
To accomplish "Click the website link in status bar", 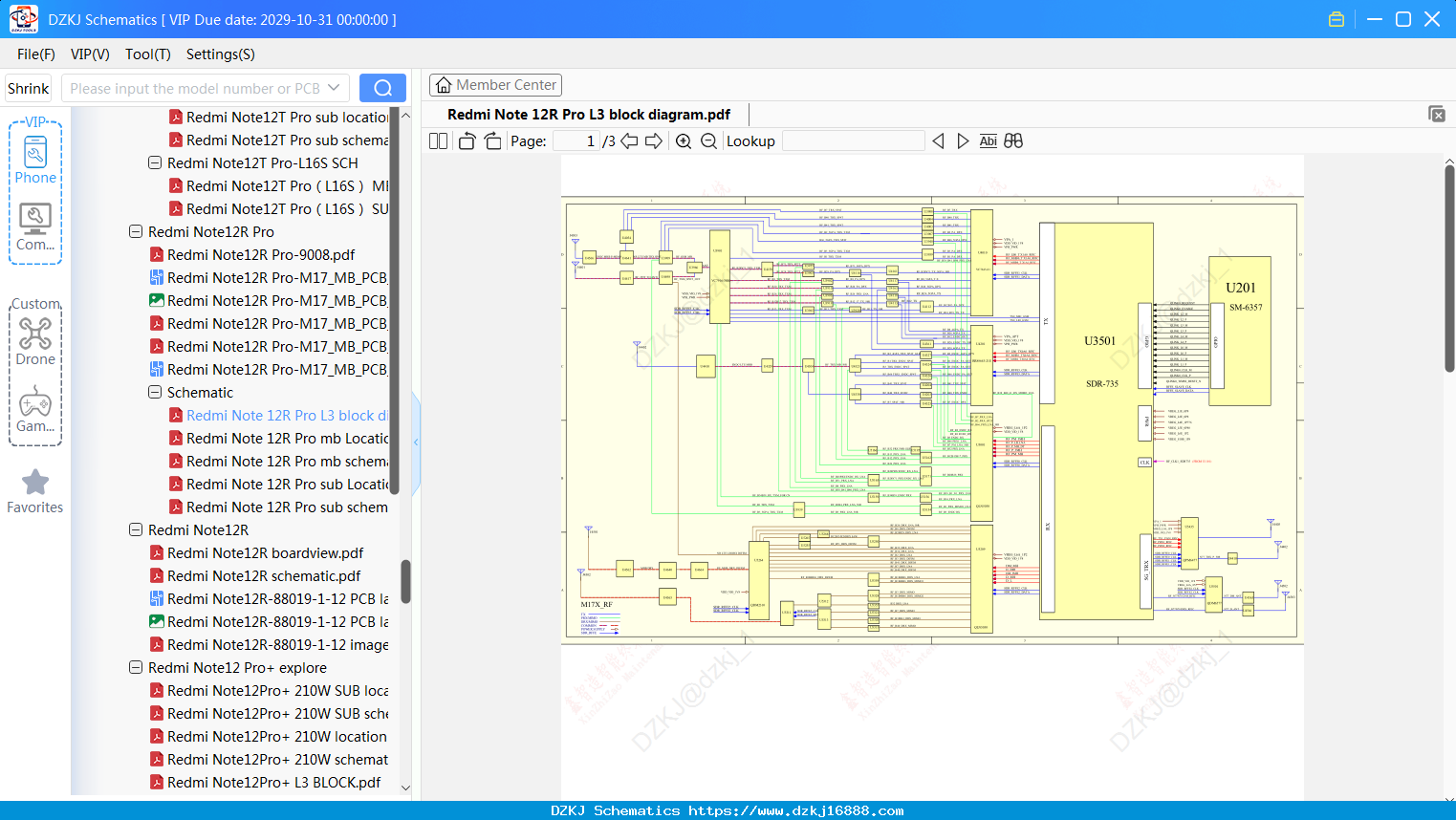I will click(795, 810).
